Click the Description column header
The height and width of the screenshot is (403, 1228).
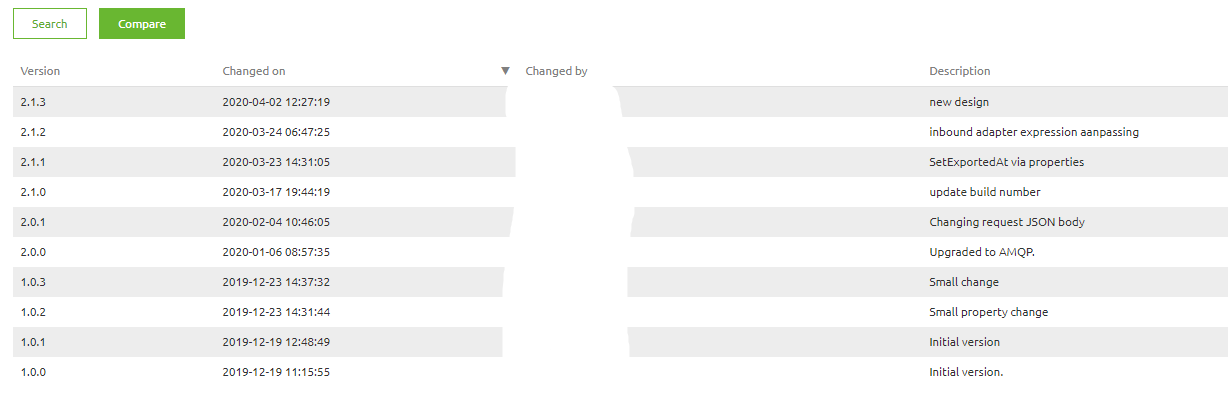coord(959,71)
